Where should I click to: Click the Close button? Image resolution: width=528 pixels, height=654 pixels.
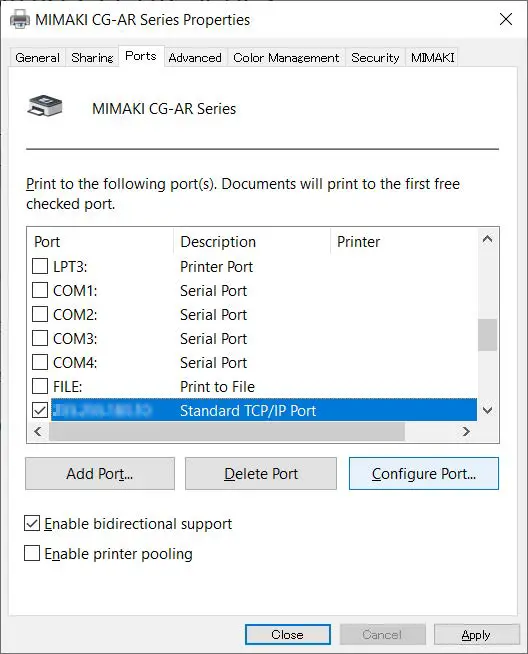coord(288,634)
